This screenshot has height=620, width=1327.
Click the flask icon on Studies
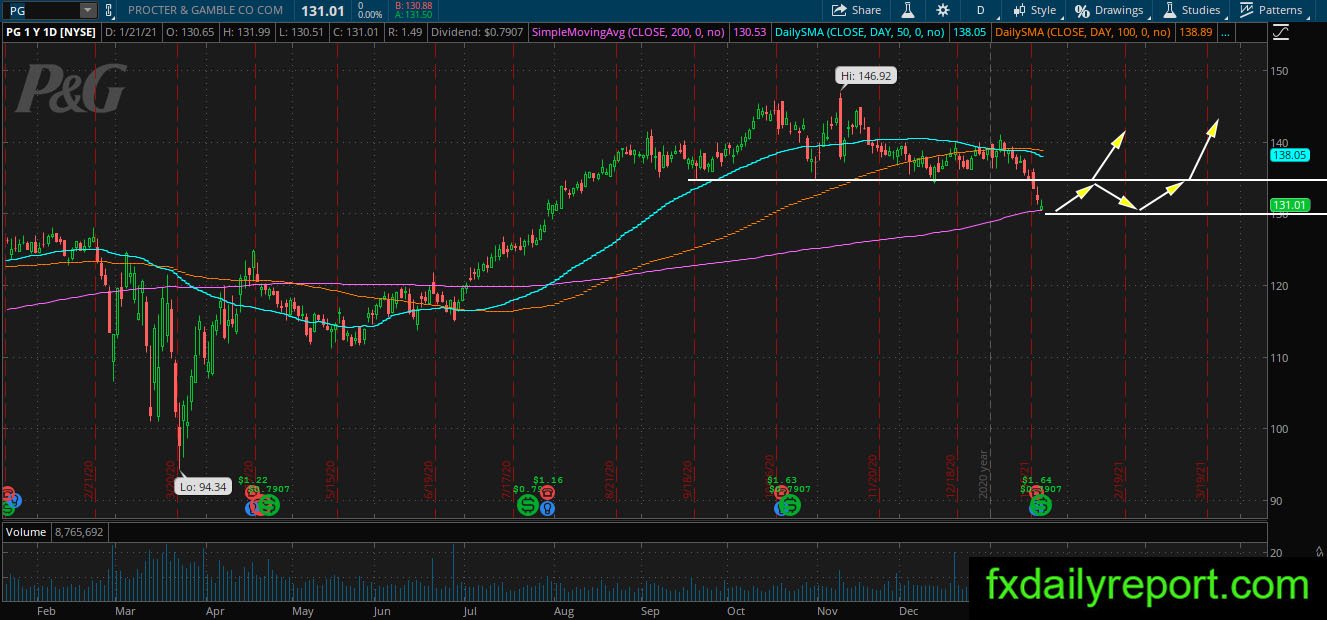pyautogui.click(x=1169, y=10)
